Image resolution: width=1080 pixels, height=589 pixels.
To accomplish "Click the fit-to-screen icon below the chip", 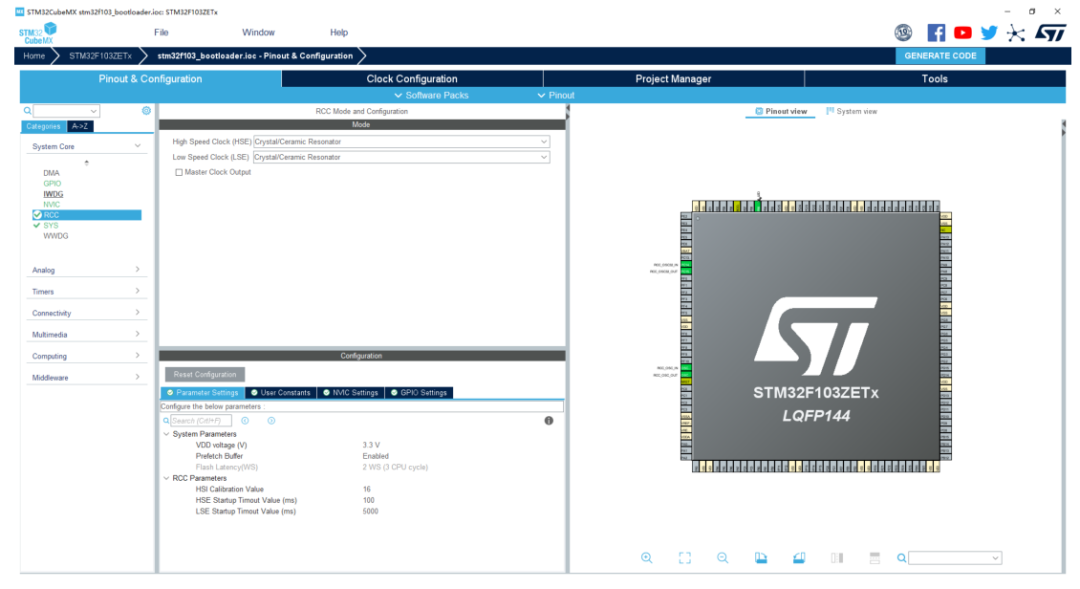I will click(x=685, y=558).
